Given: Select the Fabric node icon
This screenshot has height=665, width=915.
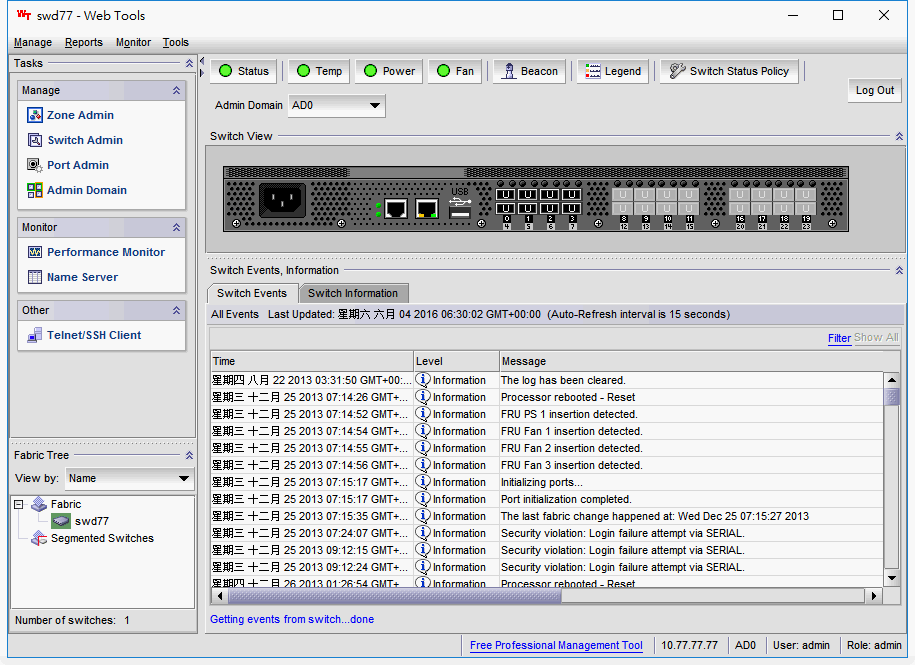Looking at the screenshot, I should point(39,504).
